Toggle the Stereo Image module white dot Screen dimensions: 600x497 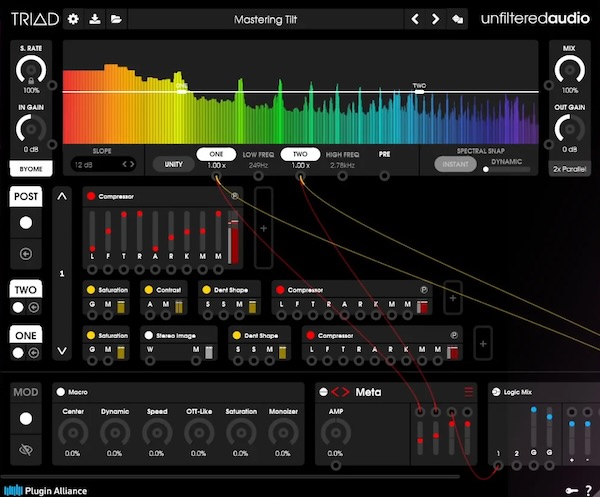click(x=148, y=335)
